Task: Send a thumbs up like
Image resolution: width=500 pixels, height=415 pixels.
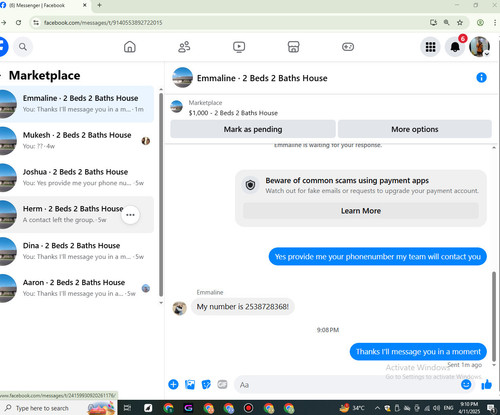Action: coord(487,384)
